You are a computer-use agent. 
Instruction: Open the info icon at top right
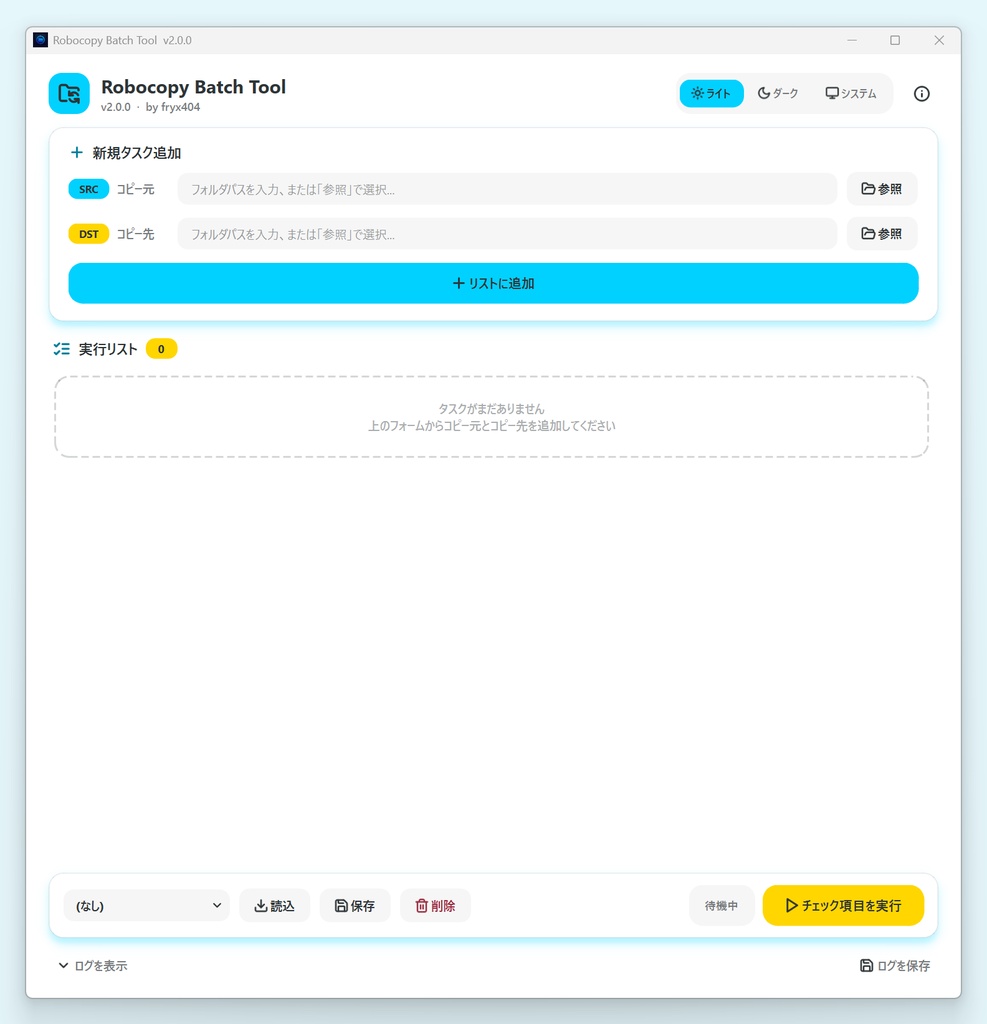point(921,93)
